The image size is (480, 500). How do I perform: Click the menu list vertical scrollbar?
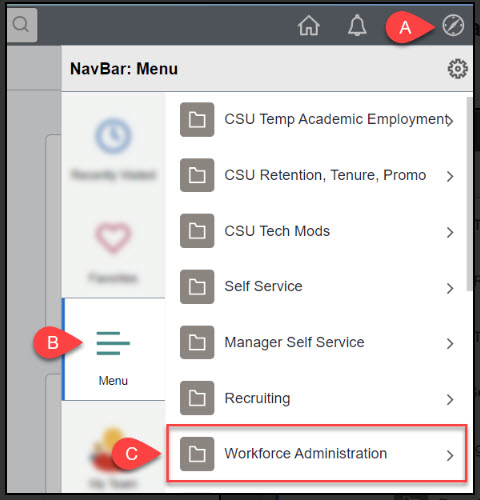469,194
